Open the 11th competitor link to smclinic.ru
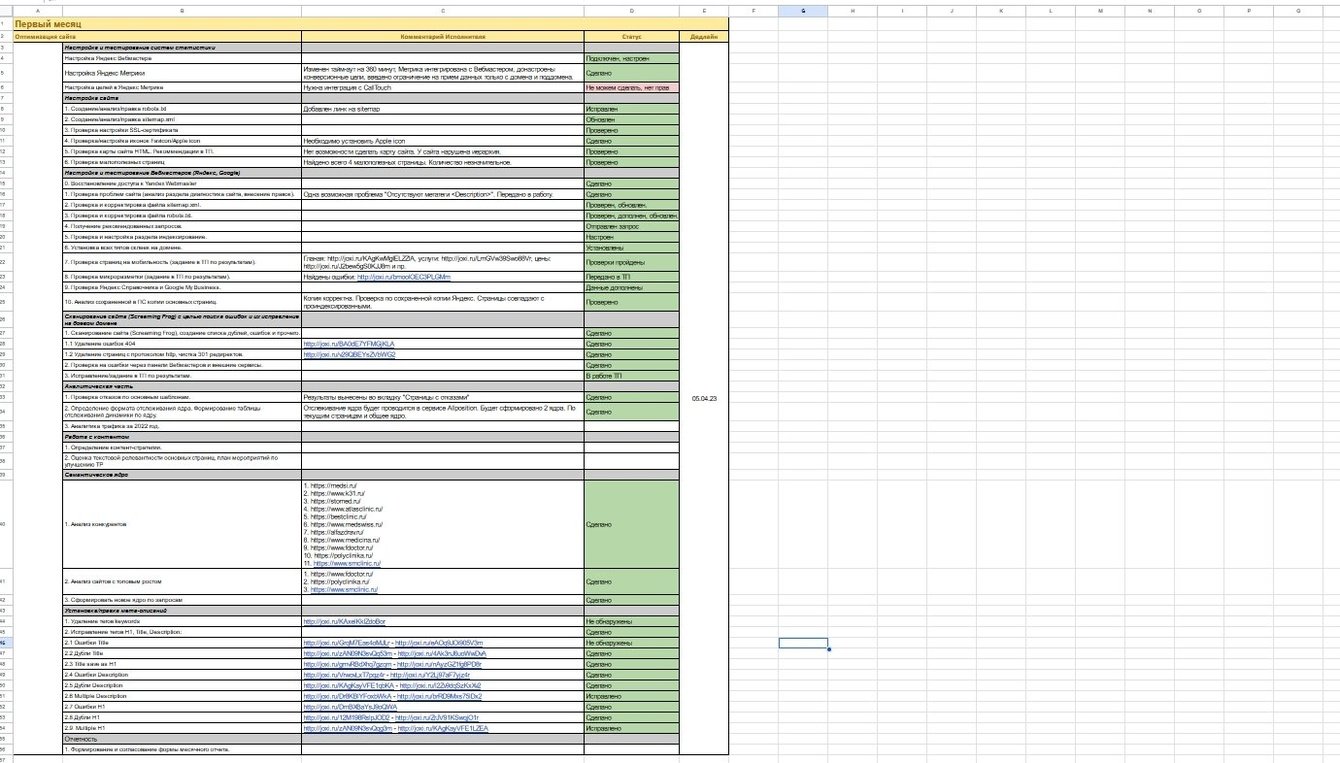 [x=347, y=563]
